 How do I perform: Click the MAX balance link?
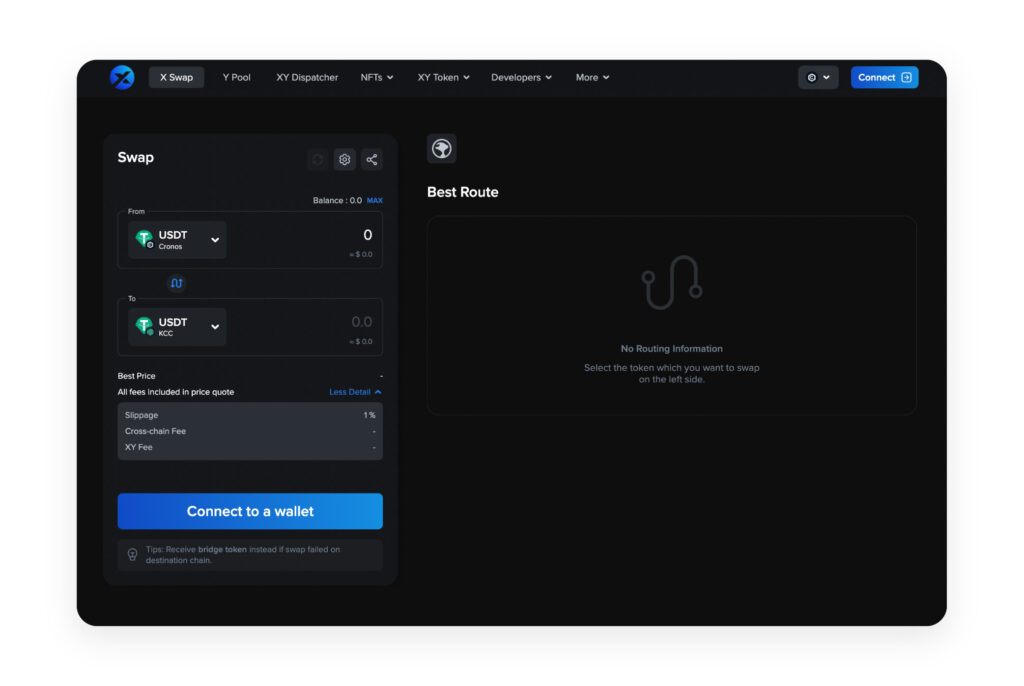pos(375,201)
